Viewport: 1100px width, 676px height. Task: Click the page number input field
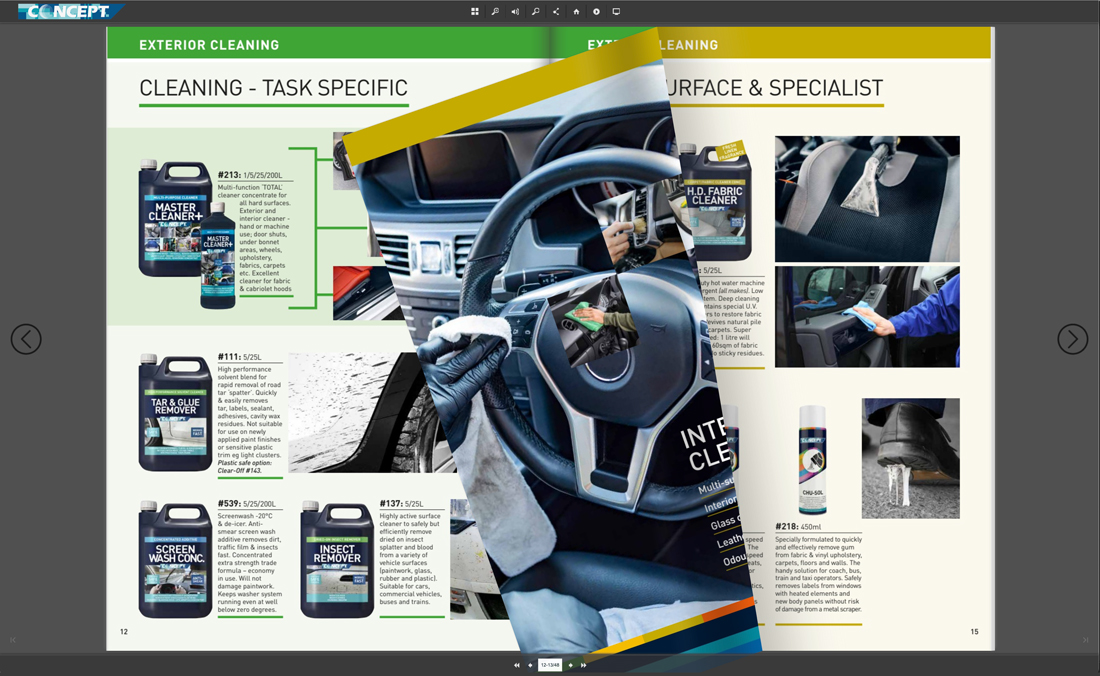[x=550, y=665]
